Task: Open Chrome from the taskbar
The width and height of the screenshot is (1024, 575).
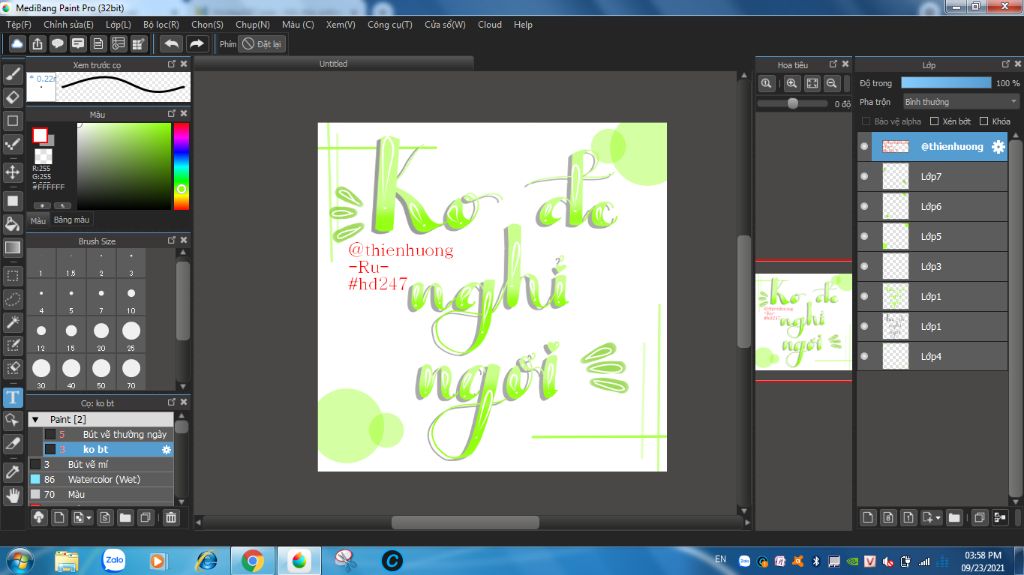Action: [x=253, y=561]
